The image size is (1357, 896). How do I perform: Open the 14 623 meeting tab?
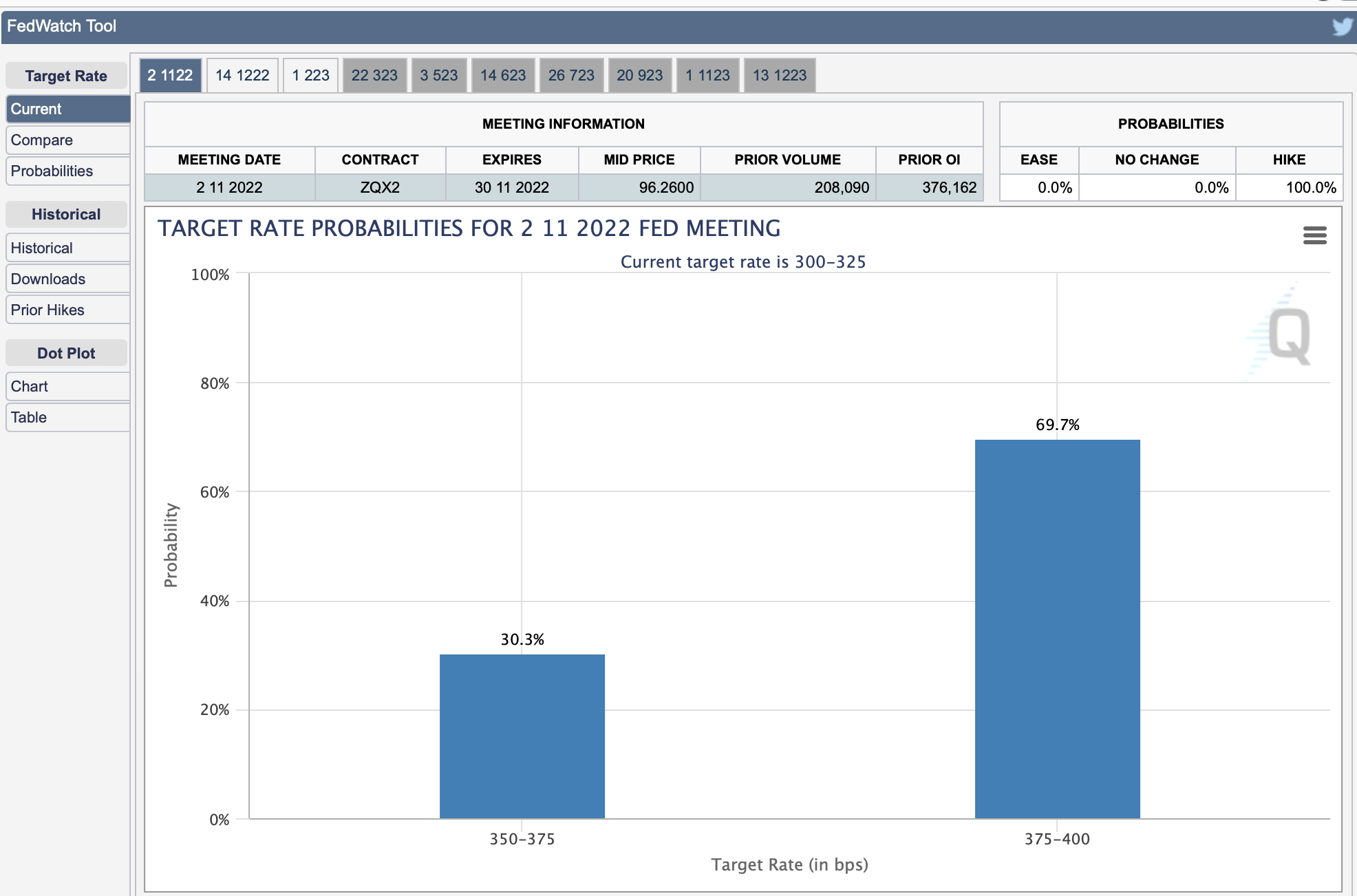pyautogui.click(x=502, y=75)
